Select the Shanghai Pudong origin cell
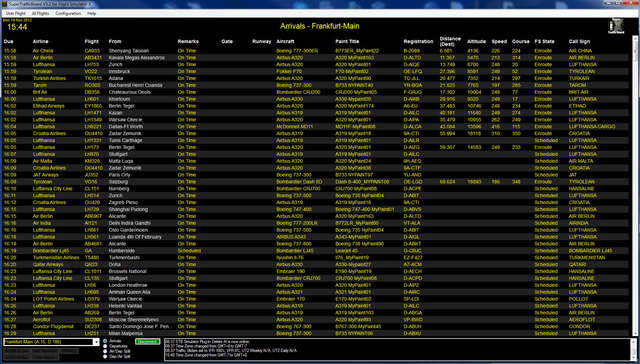Image resolution: width=640 pixels, height=364 pixels. click(129, 209)
